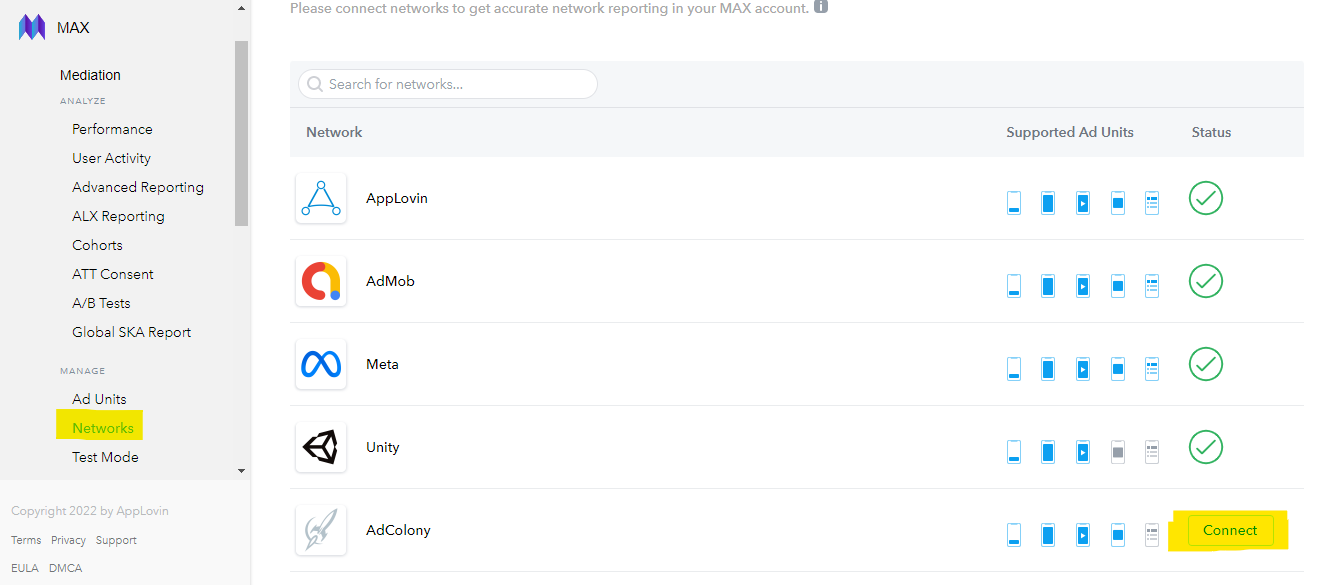Screen dimensions: 1336x585
Task: Open the Support link
Action: 116,540
